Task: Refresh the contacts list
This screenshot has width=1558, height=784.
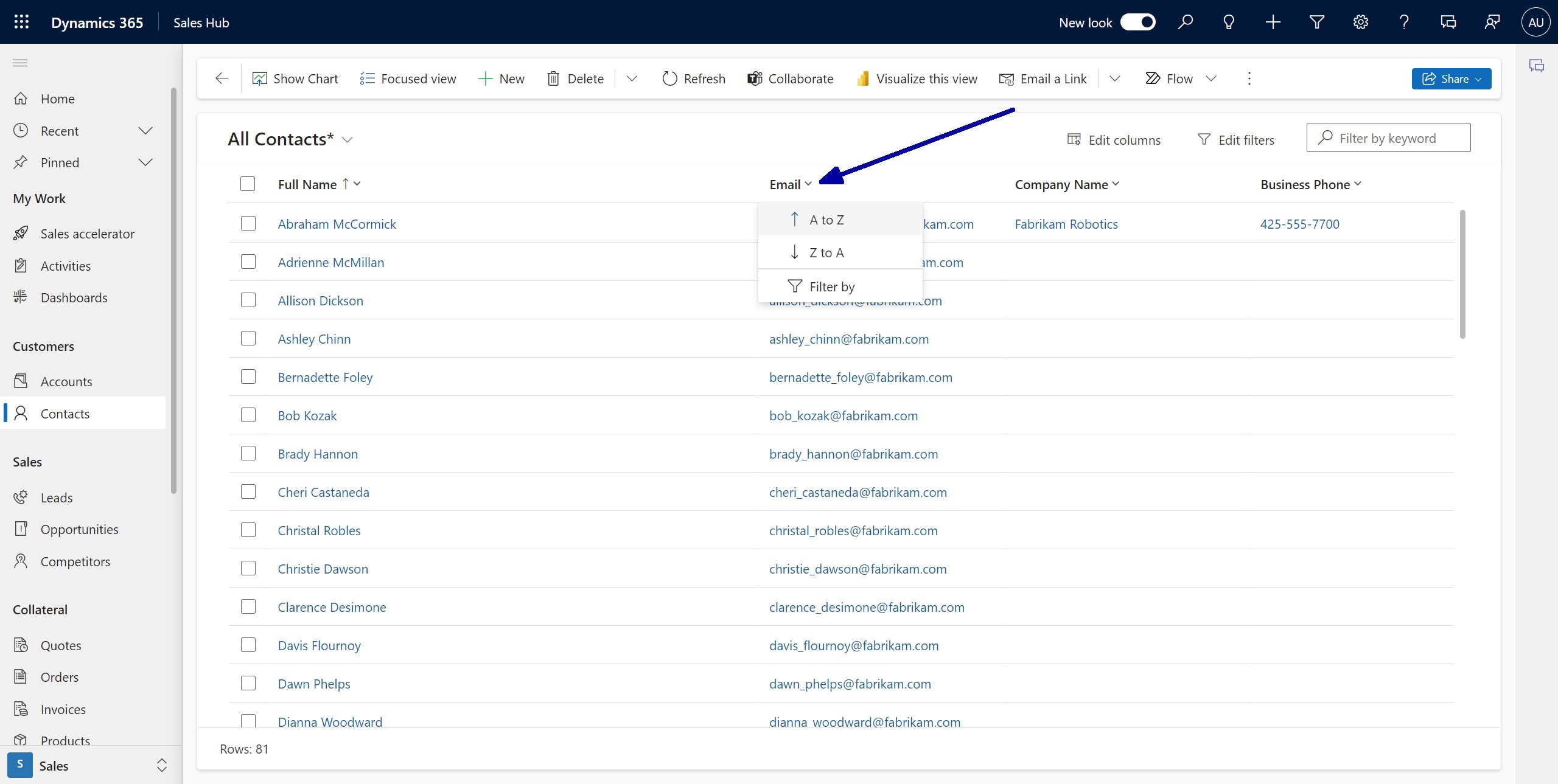Action: coord(694,78)
